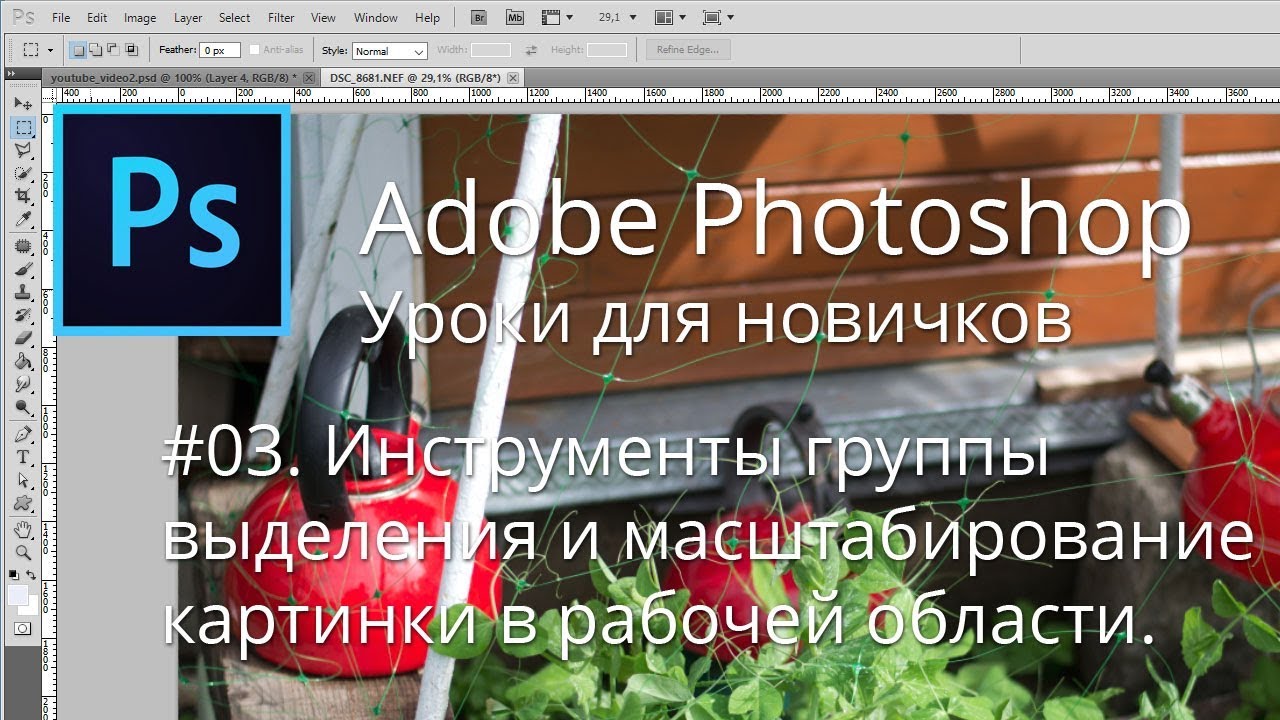Open Mini Bridge with Mb button
The height and width of the screenshot is (720, 1280).
tap(514, 17)
